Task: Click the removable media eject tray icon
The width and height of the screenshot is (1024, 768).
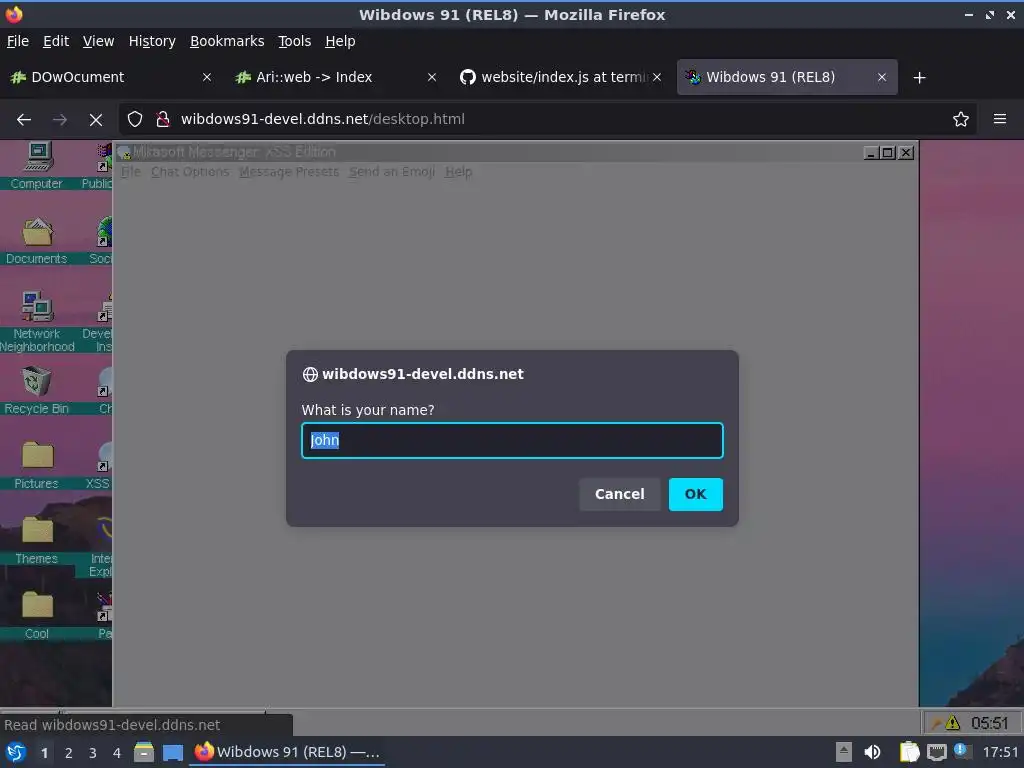Action: pyautogui.click(x=844, y=752)
